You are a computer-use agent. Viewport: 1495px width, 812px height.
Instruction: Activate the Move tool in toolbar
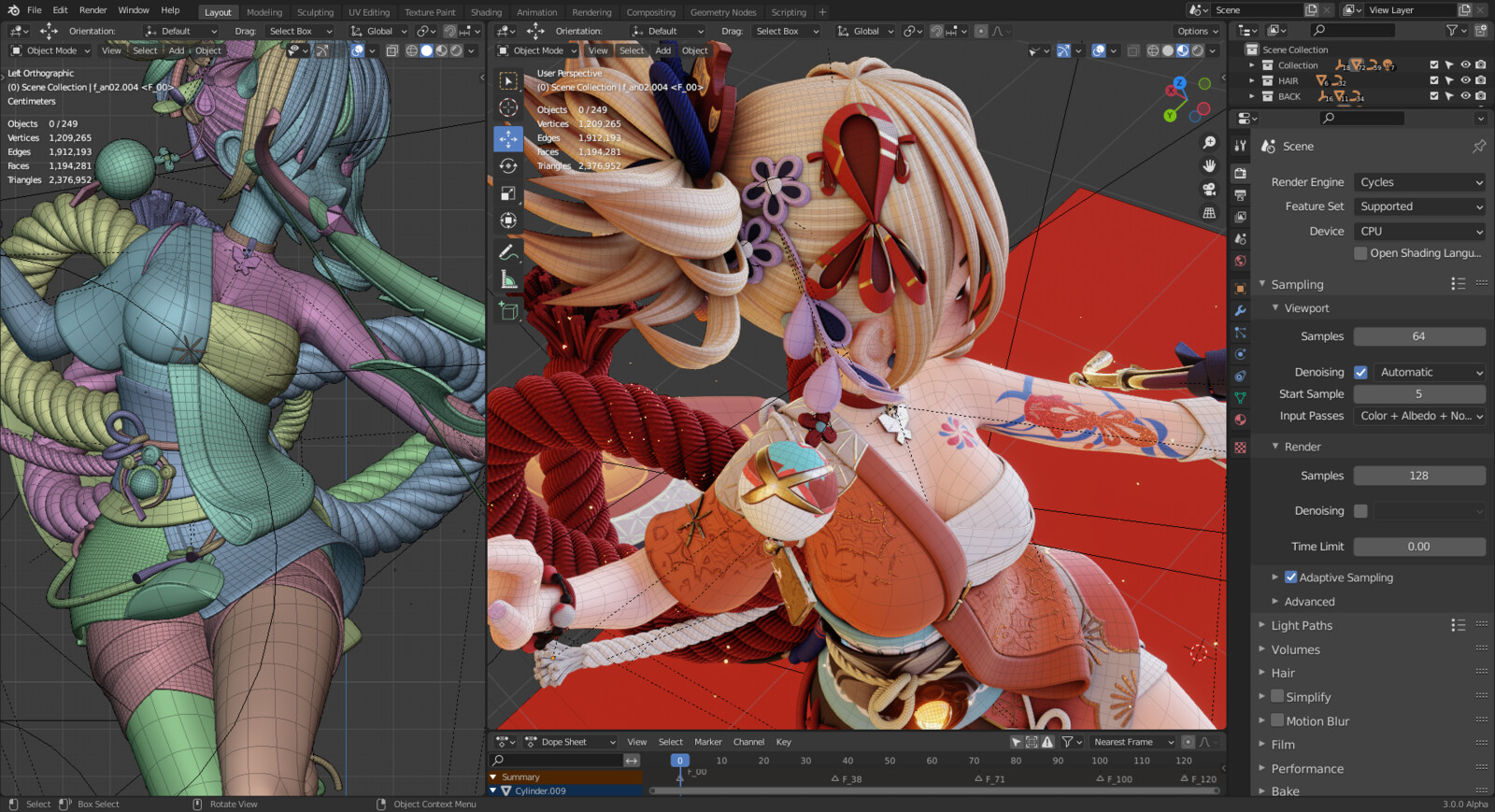click(x=508, y=138)
